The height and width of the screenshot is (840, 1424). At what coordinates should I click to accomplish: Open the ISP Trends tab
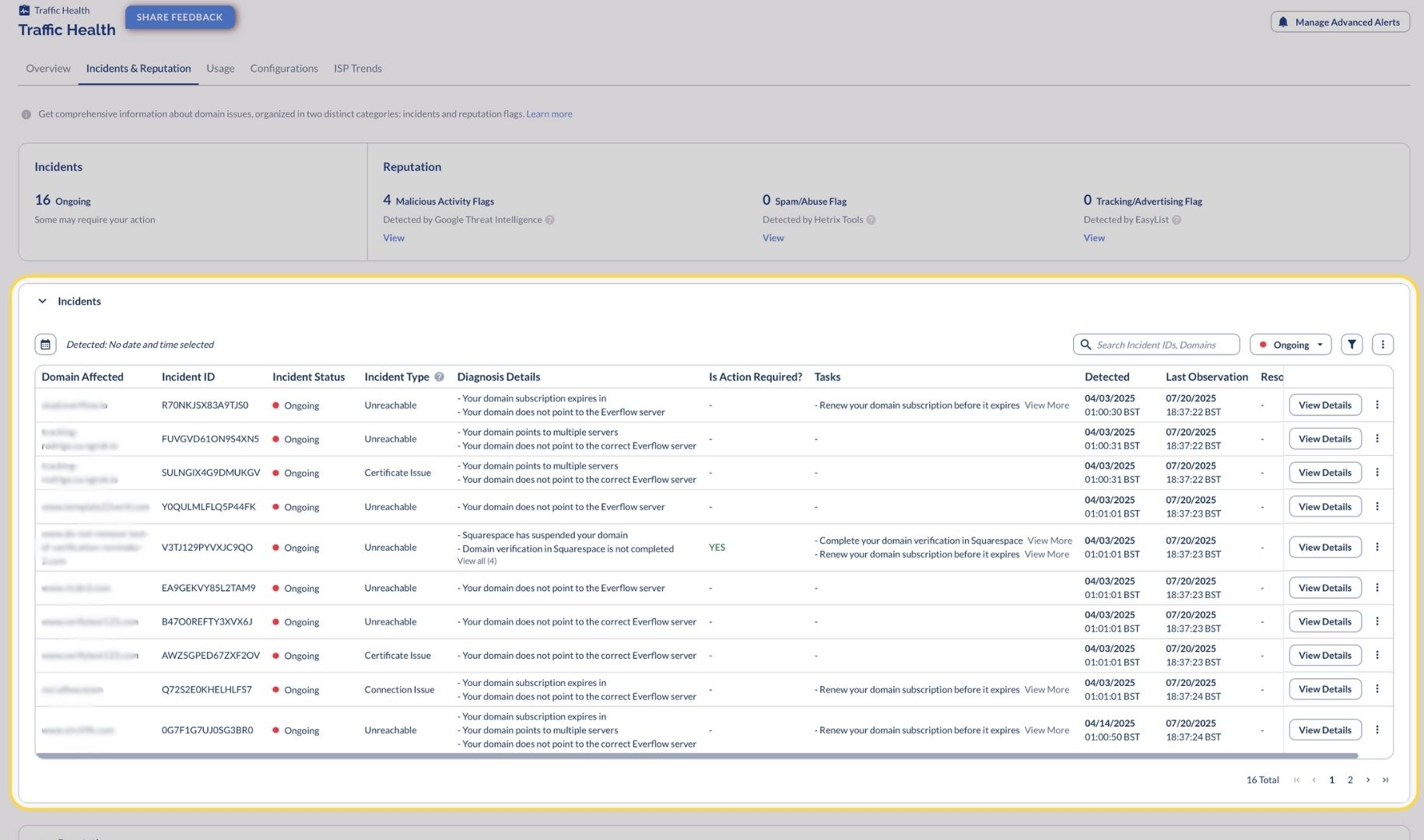[358, 68]
